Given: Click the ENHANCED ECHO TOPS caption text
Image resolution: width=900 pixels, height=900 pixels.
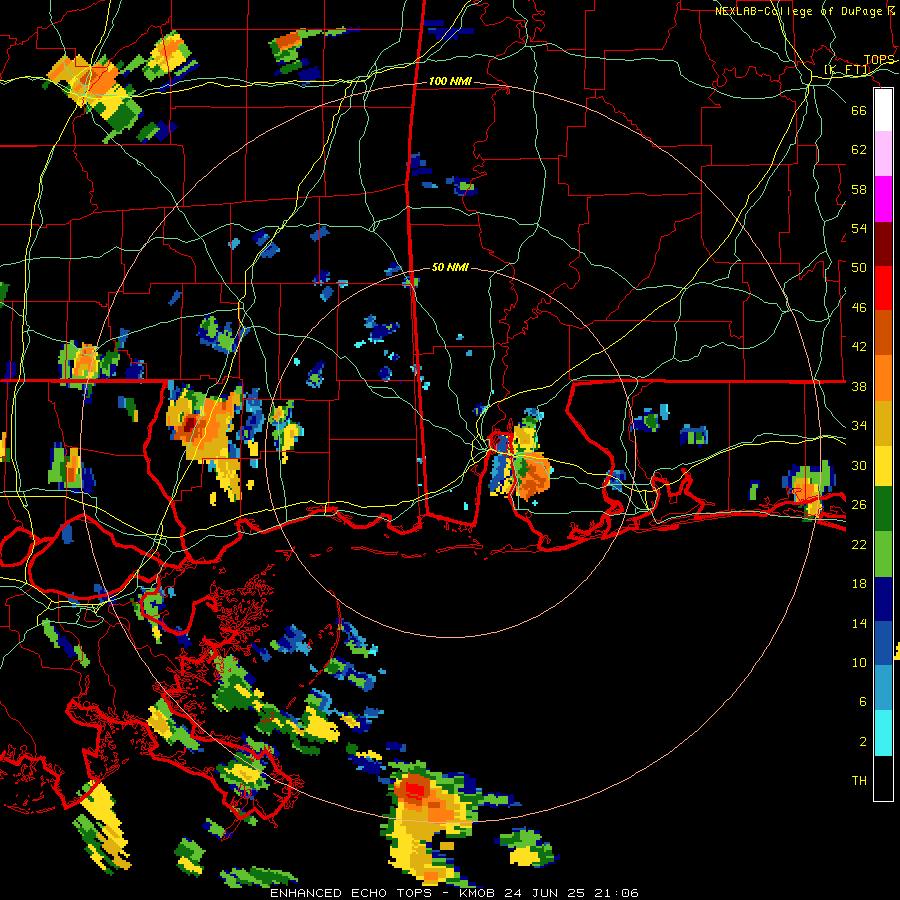Looking at the screenshot, I should [350, 893].
